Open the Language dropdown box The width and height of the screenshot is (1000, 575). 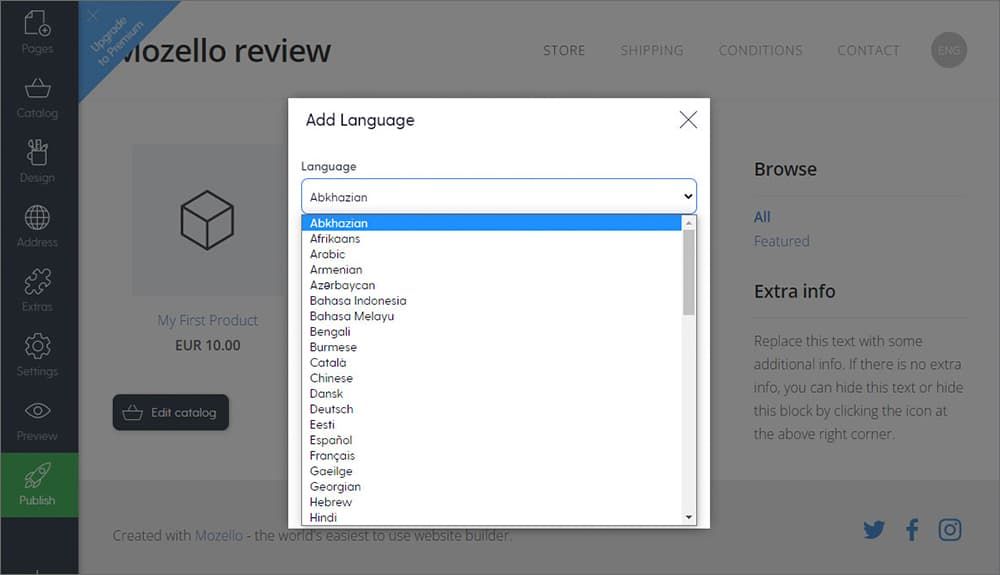tap(499, 196)
